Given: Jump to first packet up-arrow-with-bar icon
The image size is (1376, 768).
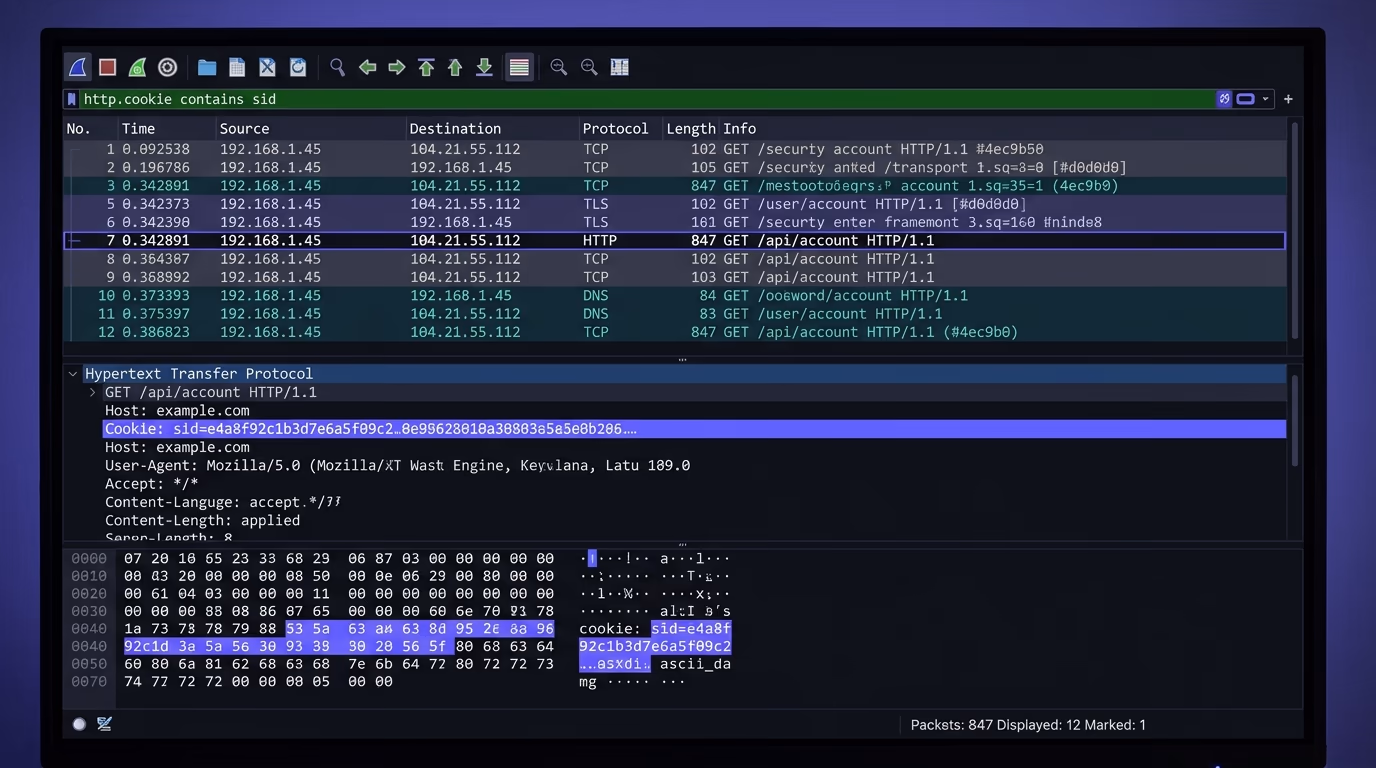Looking at the screenshot, I should pos(426,67).
